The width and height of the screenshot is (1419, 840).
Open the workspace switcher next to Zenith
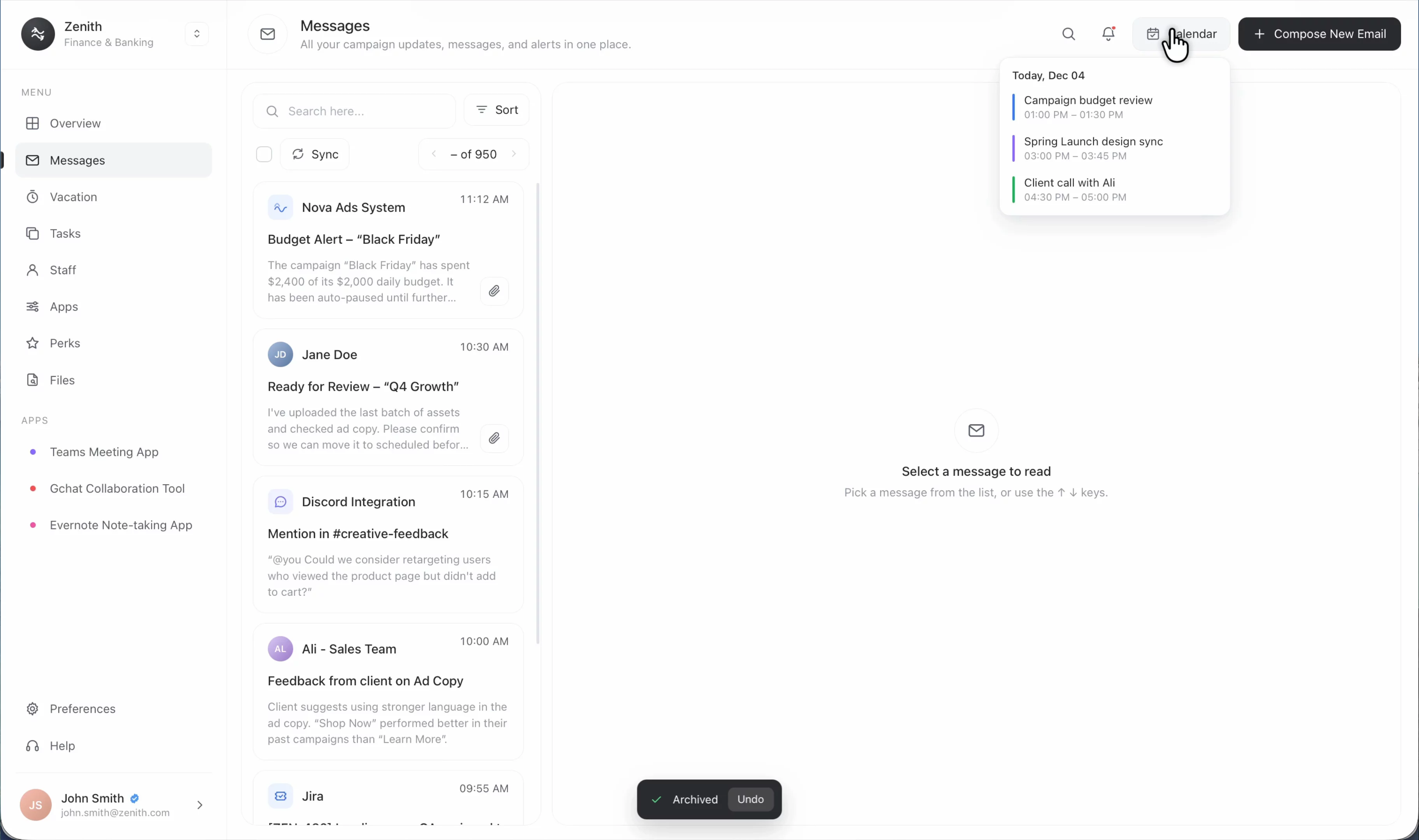[196, 34]
